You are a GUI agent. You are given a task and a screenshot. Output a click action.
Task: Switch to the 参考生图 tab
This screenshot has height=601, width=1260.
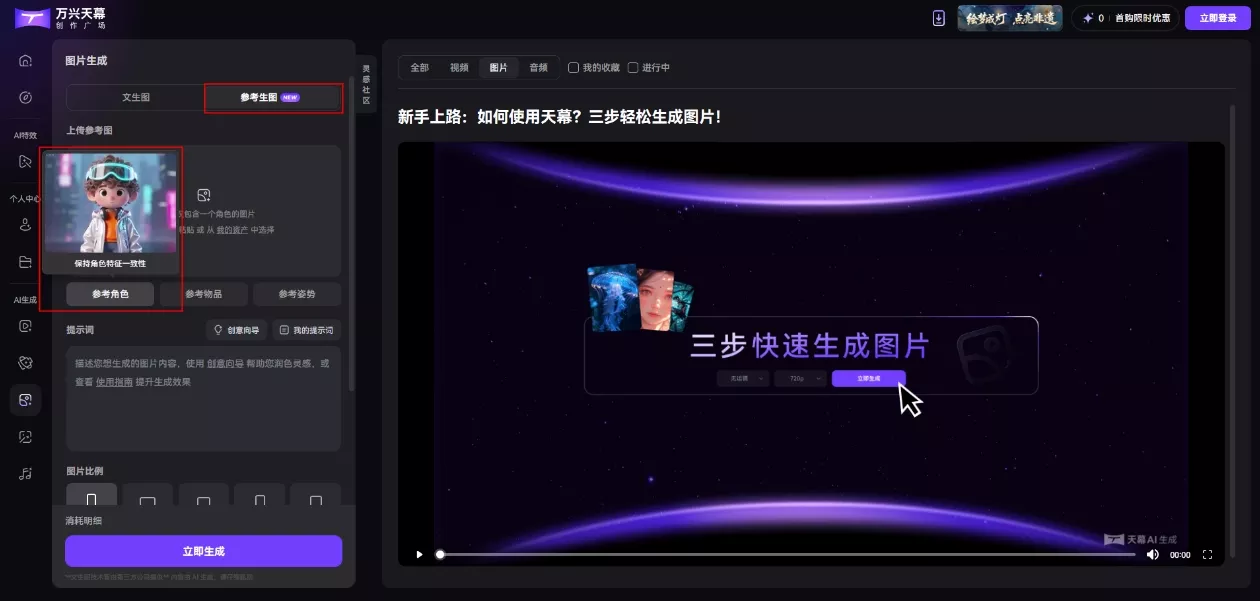click(273, 97)
